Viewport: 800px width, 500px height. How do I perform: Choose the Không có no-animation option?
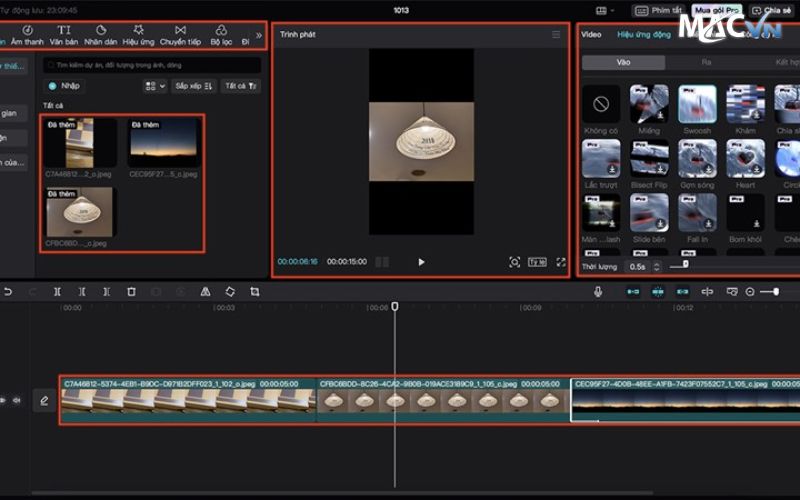601,104
